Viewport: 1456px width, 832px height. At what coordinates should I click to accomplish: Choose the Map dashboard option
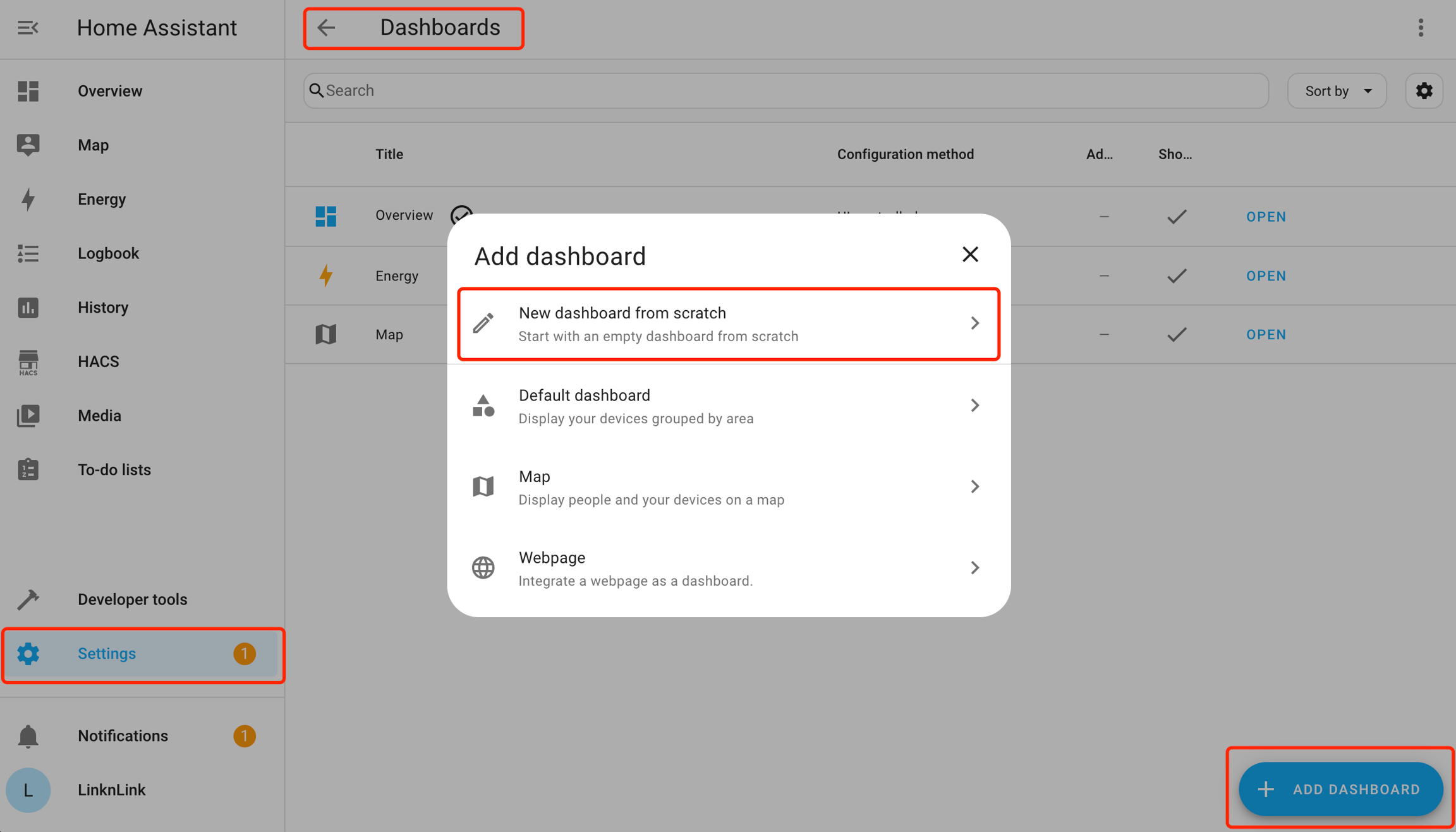click(728, 487)
